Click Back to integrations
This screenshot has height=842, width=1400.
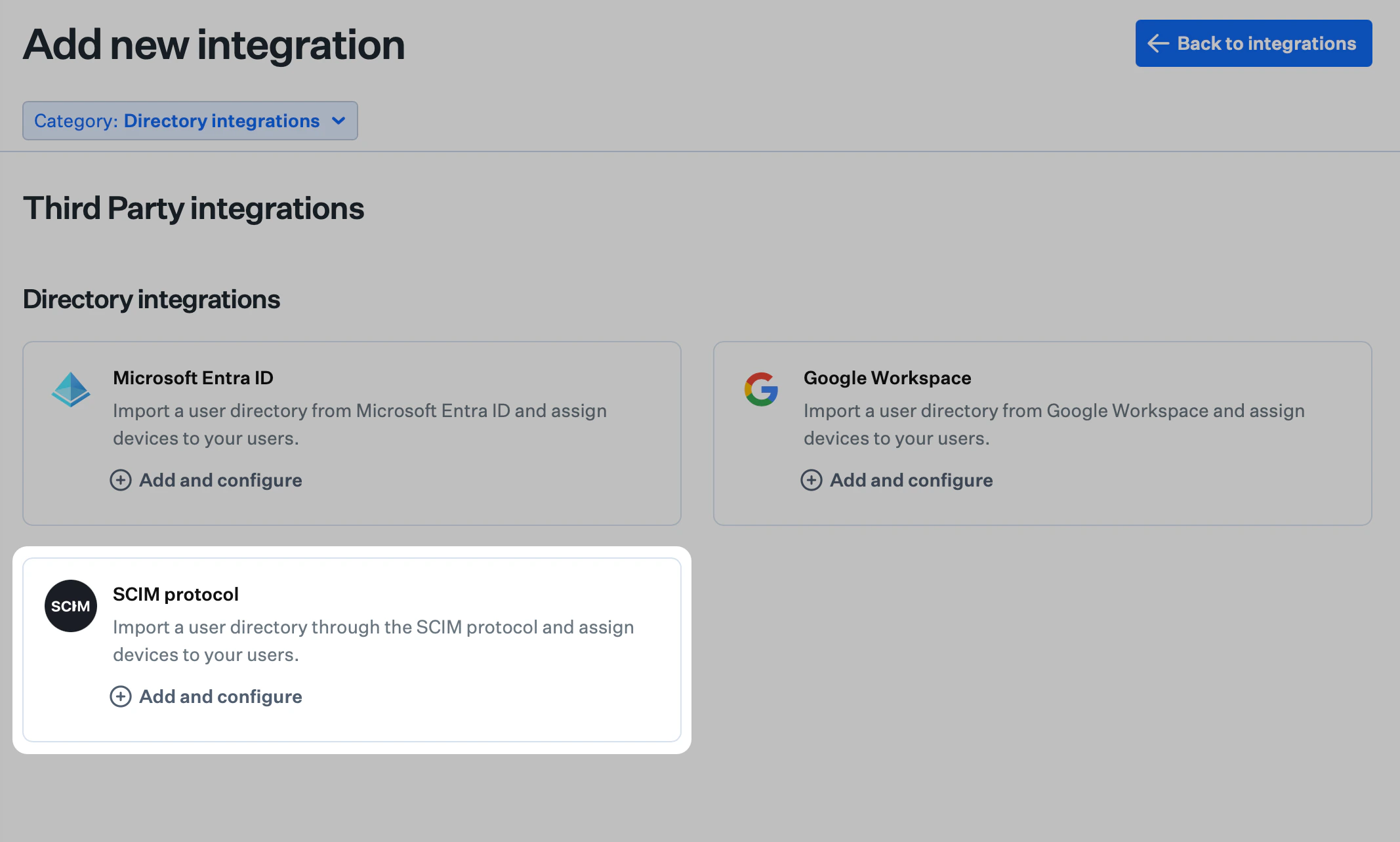1253,43
